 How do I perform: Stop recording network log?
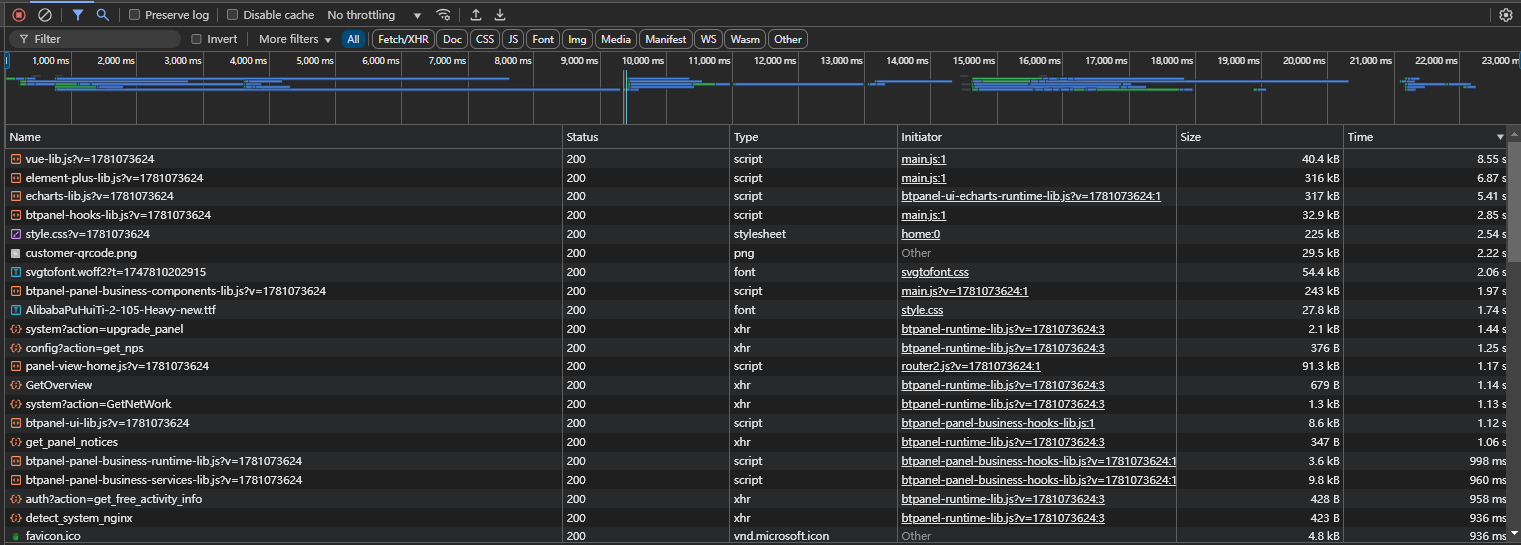click(18, 15)
